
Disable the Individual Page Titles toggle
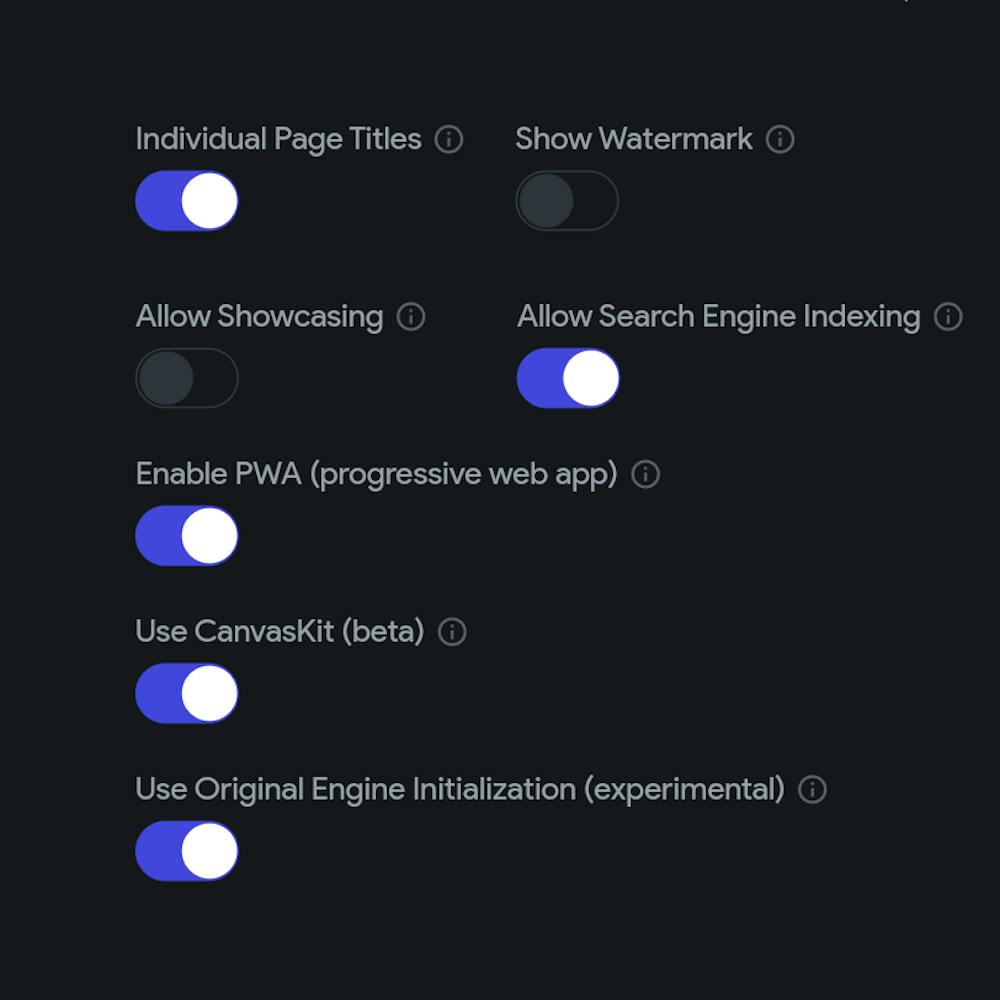coord(187,201)
